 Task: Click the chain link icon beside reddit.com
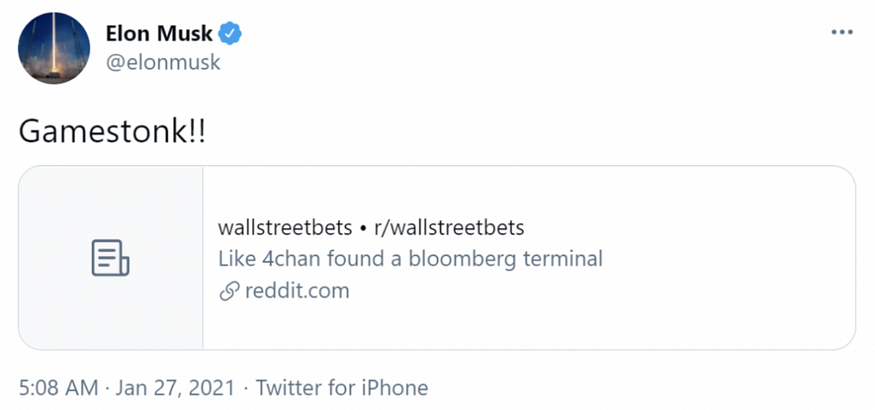click(x=229, y=291)
